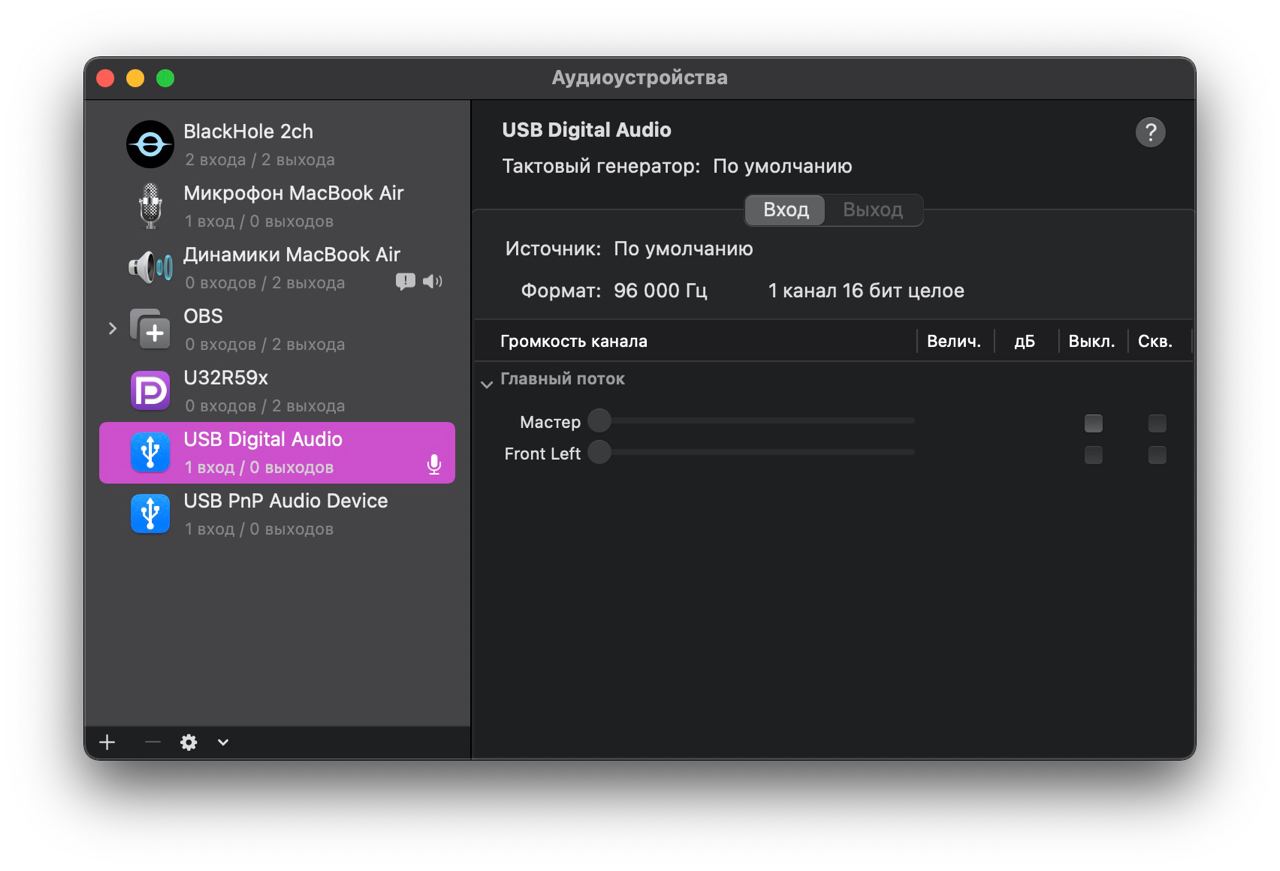Click the MacBook Air speakers icon

point(150,268)
